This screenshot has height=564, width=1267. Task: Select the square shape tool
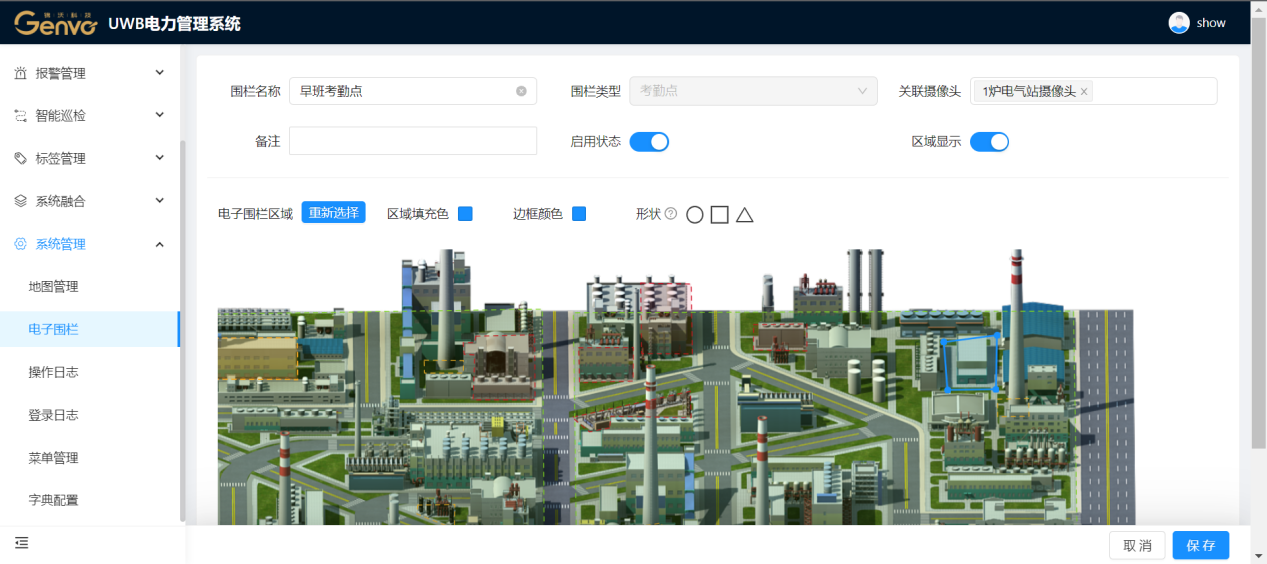click(x=720, y=214)
